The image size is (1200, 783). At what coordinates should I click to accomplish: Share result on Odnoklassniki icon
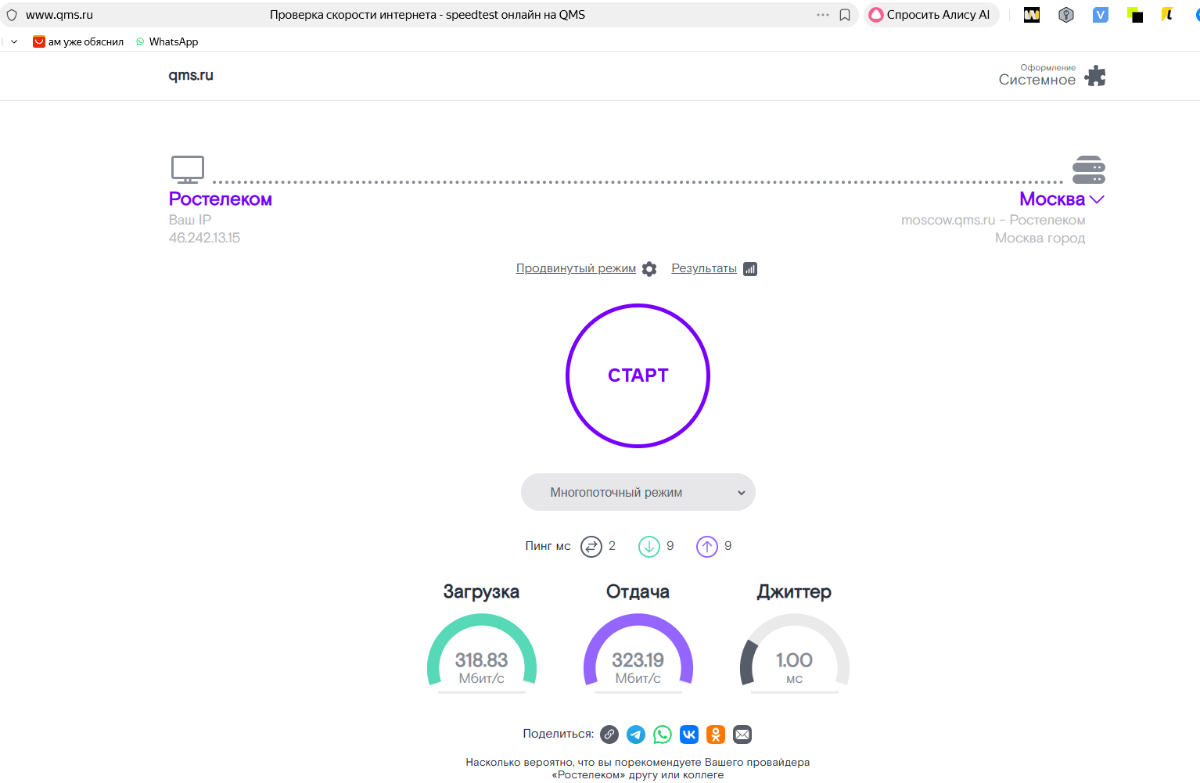(x=715, y=735)
